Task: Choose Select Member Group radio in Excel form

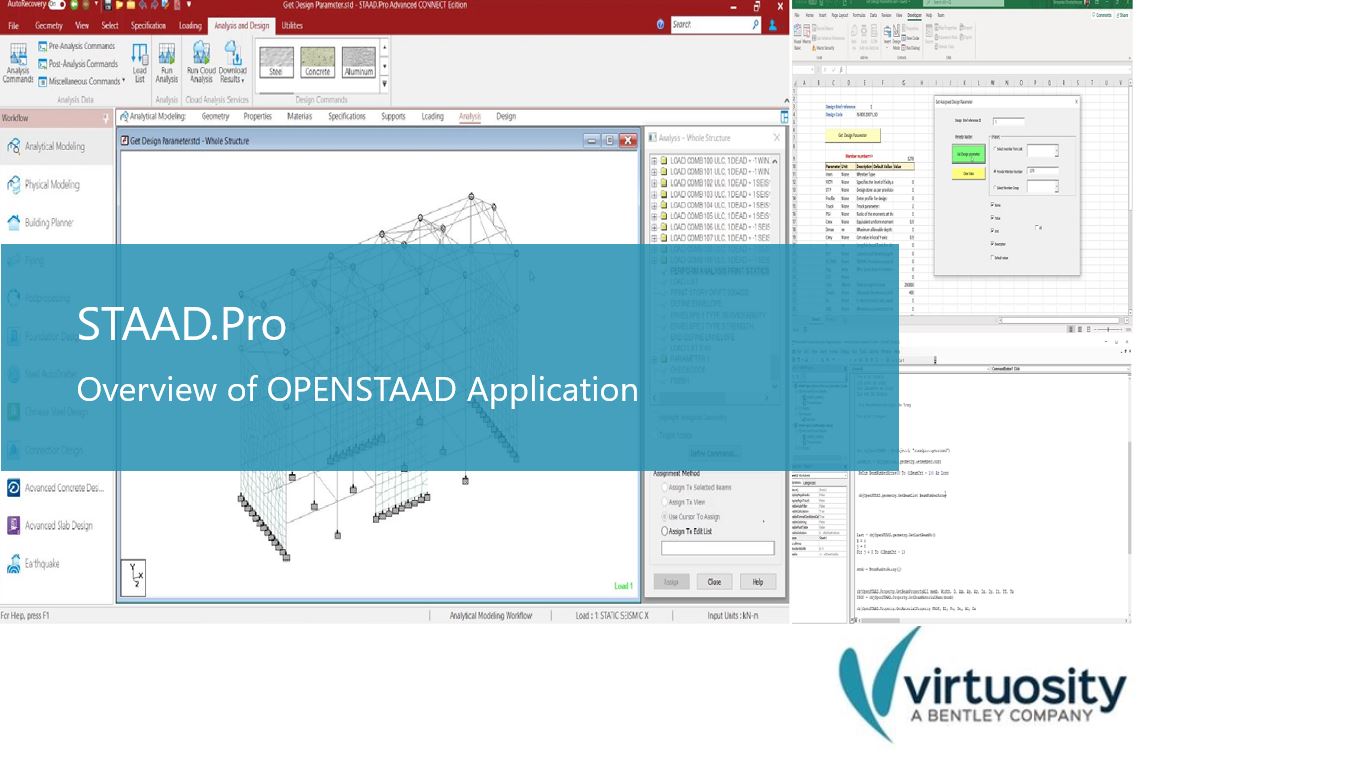Action: (x=995, y=188)
